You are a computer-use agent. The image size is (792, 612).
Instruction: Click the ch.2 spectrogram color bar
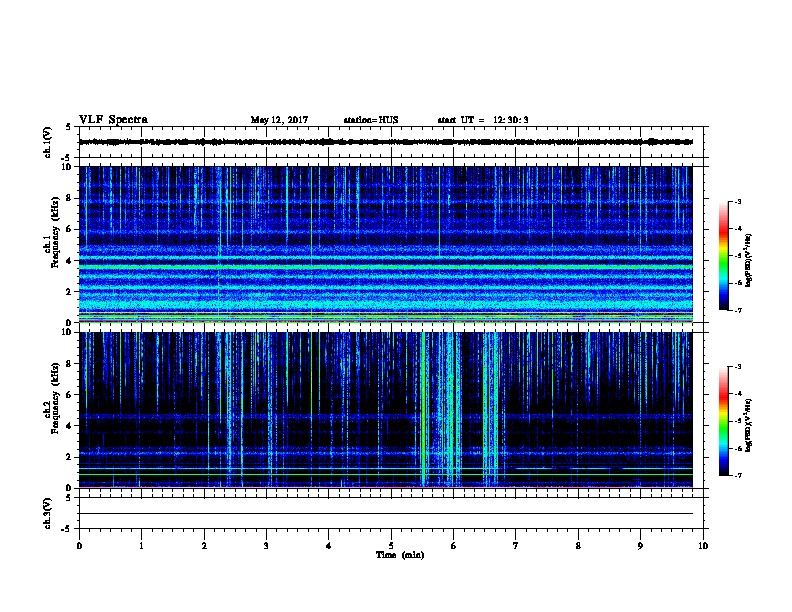(723, 421)
